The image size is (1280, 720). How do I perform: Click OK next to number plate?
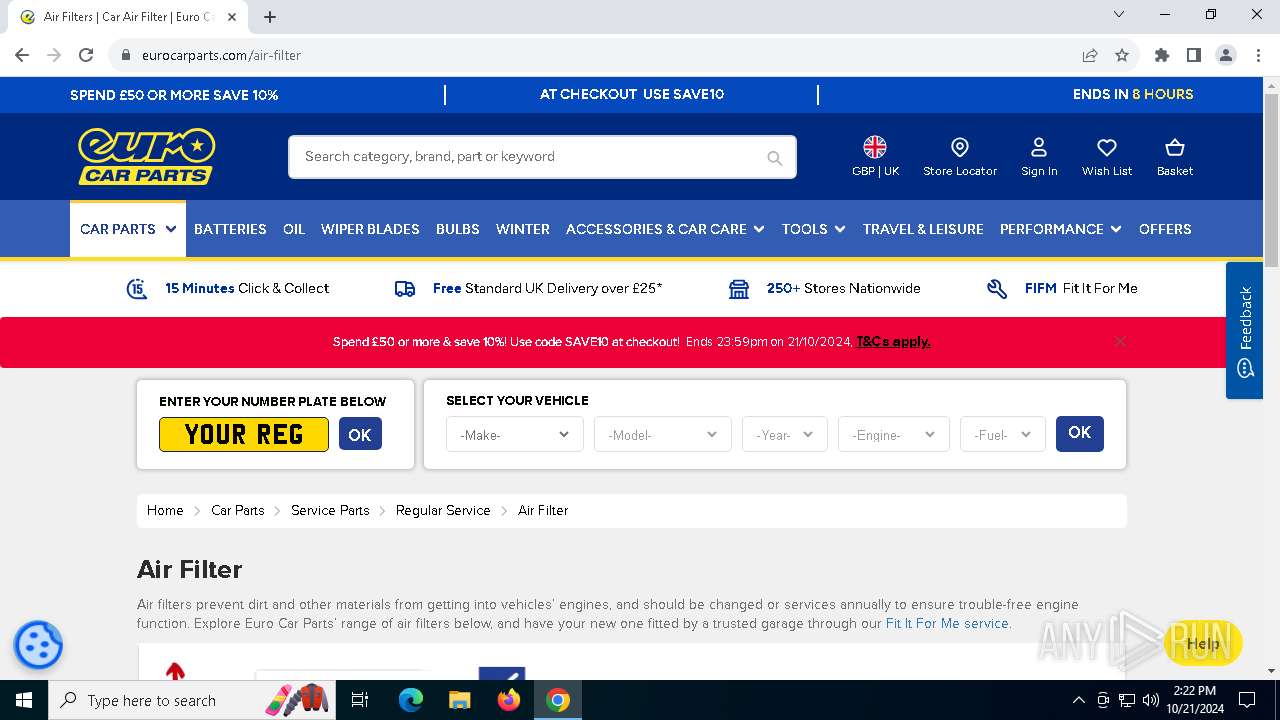pyautogui.click(x=360, y=434)
